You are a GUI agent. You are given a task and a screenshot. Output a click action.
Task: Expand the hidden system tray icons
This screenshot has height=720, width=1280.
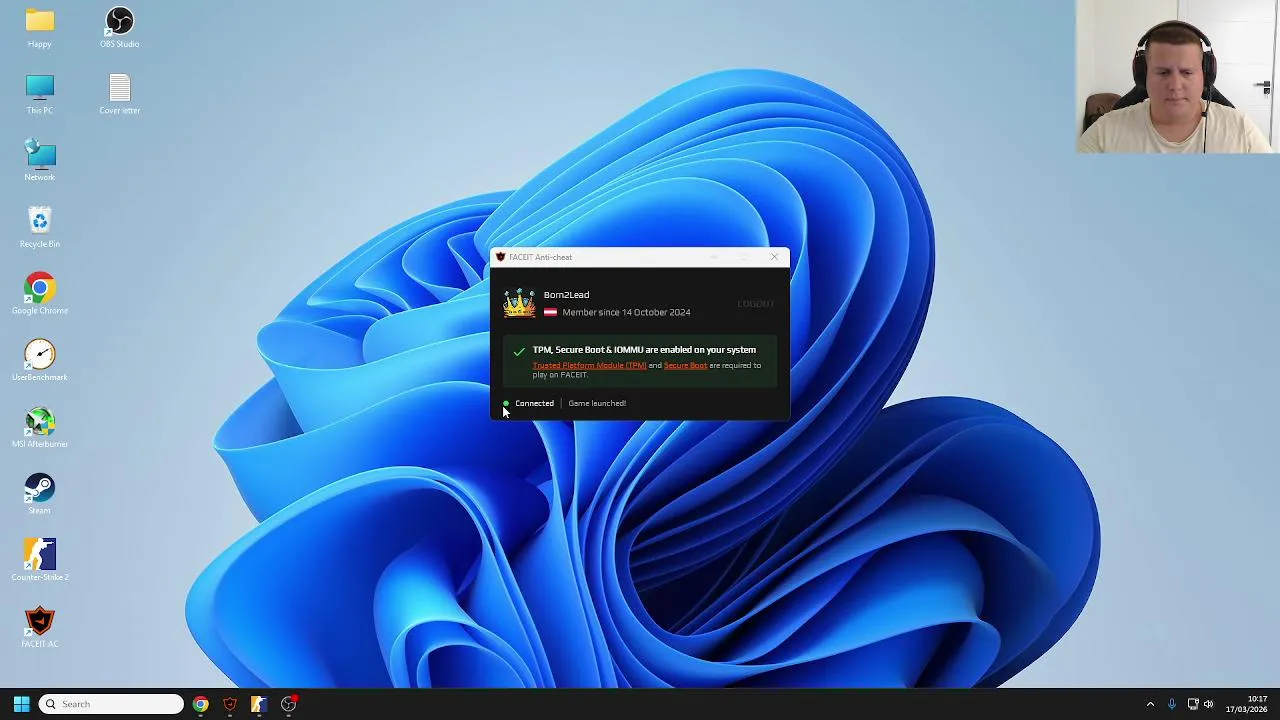tap(1150, 704)
